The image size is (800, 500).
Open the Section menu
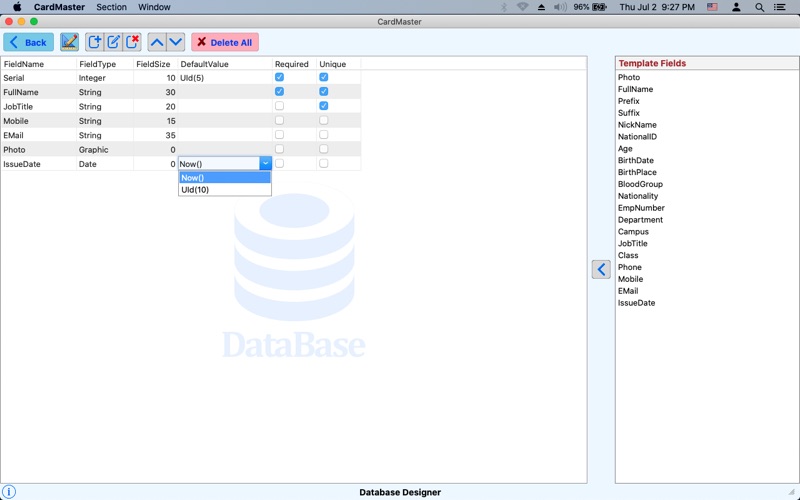point(111,7)
